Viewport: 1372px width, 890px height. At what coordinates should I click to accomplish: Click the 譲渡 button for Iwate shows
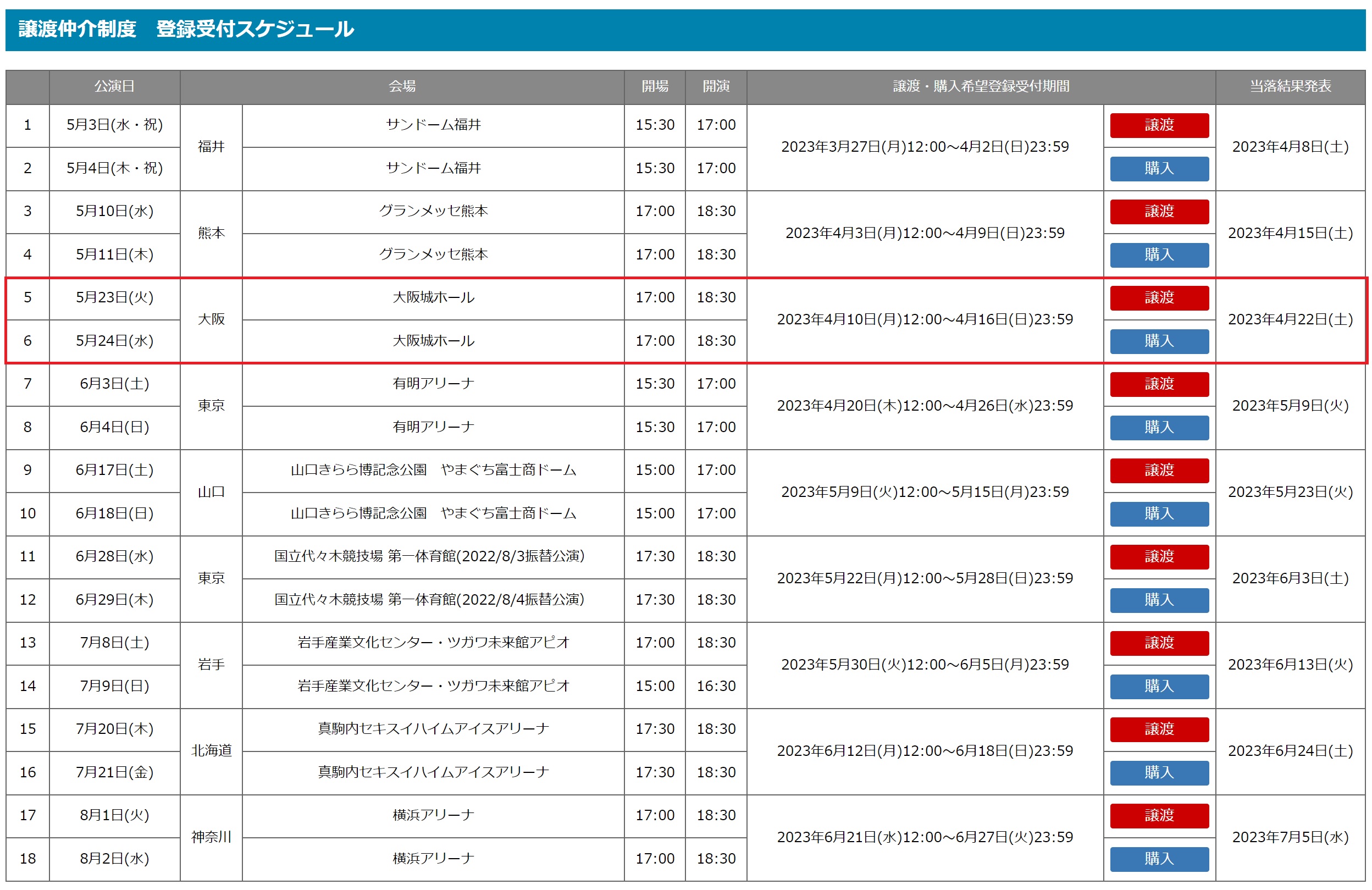1159,643
